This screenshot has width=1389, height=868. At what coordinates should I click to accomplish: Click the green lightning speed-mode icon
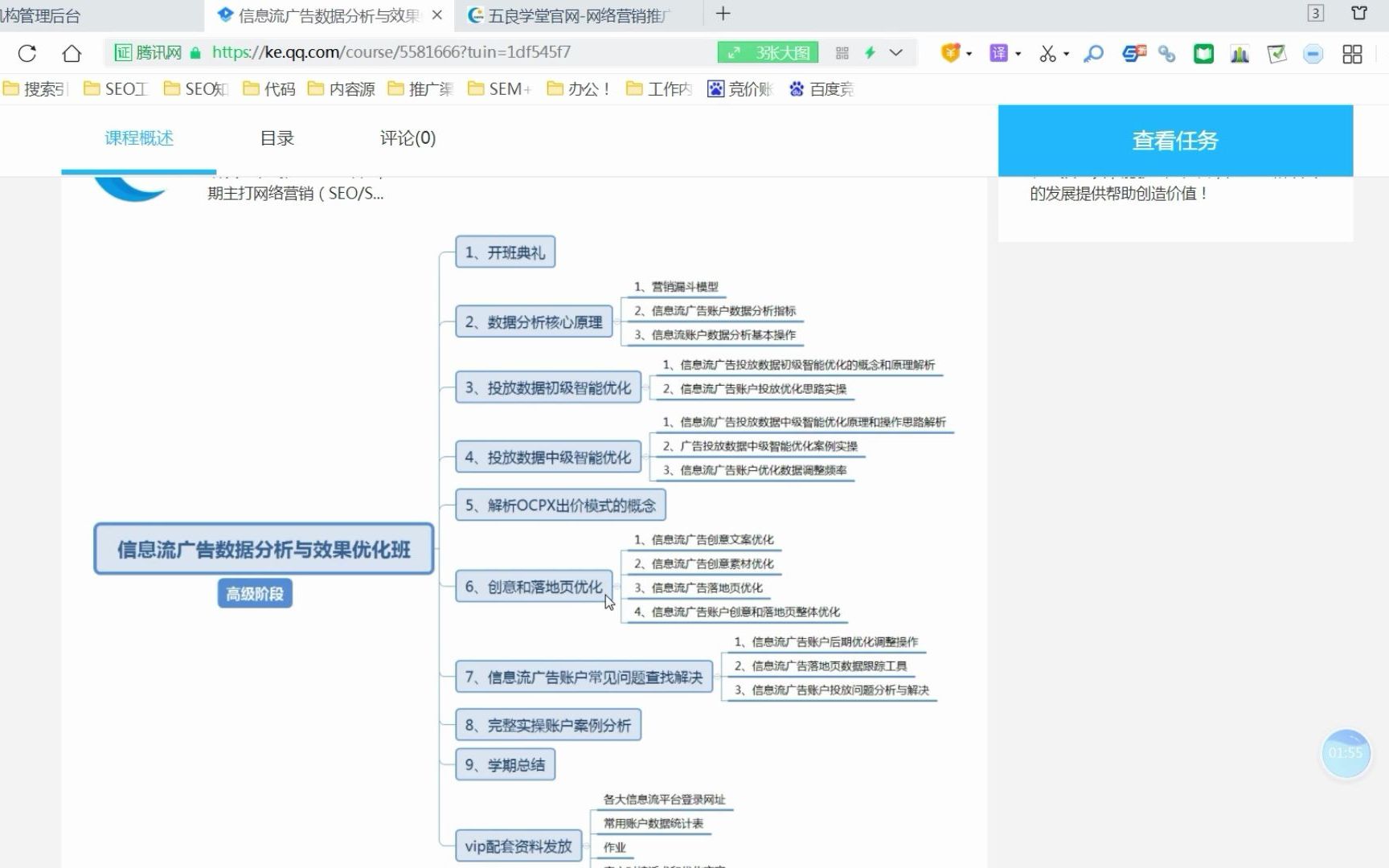click(870, 53)
